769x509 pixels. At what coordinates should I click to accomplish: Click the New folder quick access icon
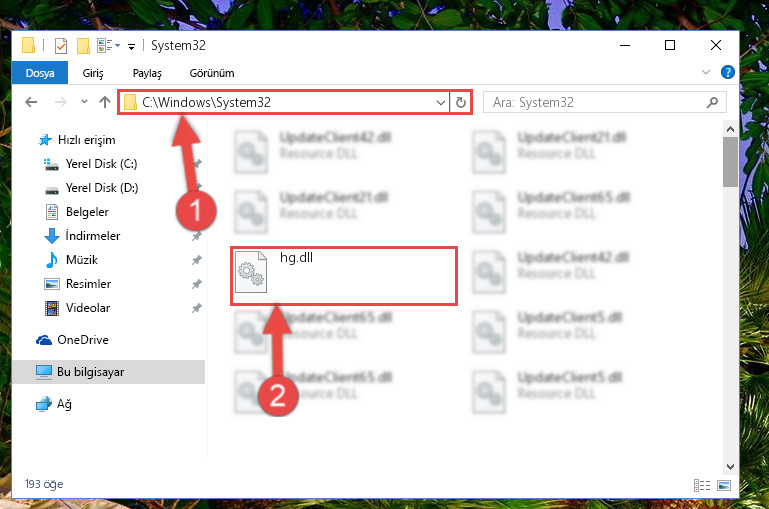point(83,46)
